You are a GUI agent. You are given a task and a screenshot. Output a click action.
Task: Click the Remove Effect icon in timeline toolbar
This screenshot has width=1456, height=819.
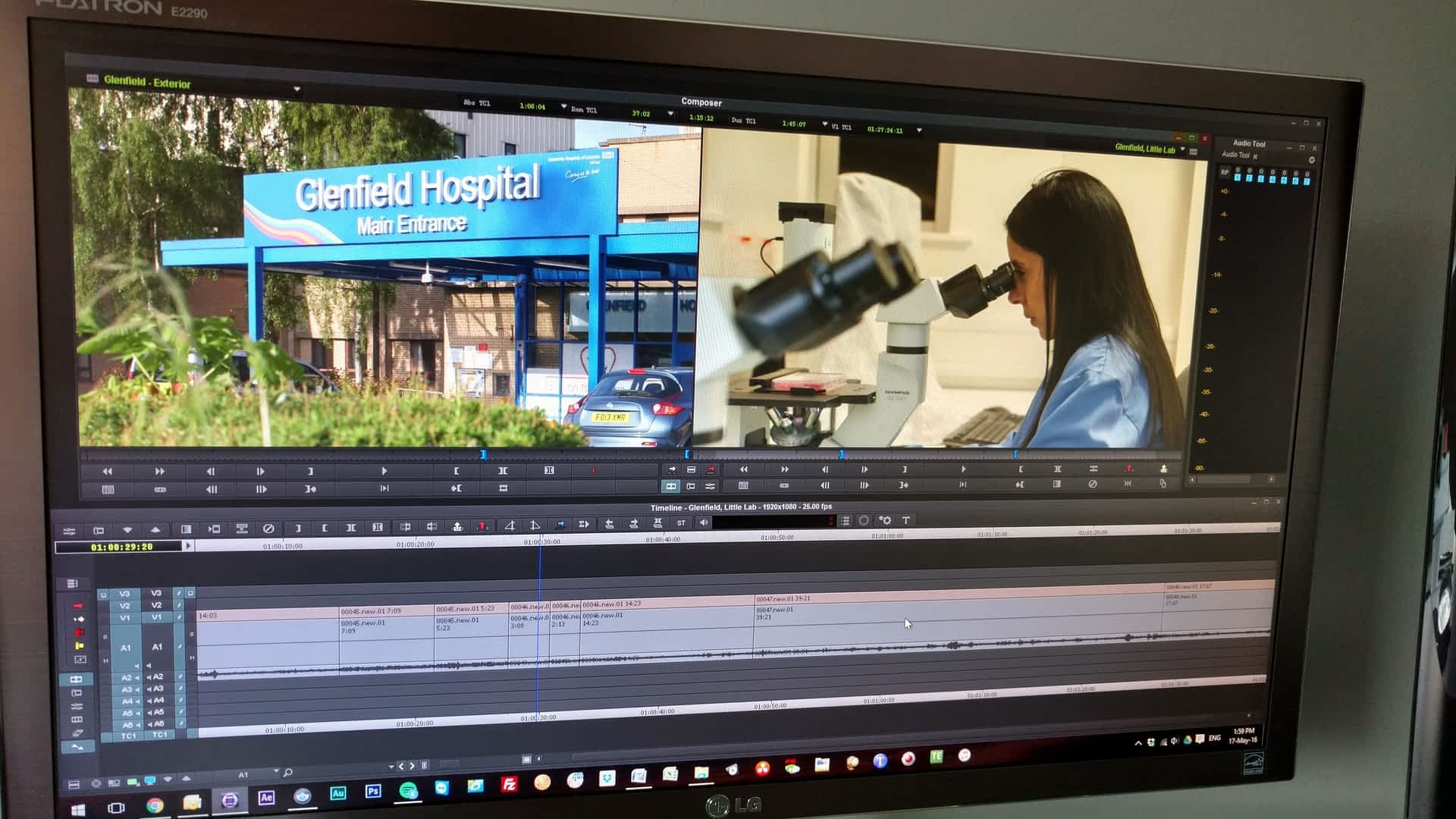pos(268,529)
